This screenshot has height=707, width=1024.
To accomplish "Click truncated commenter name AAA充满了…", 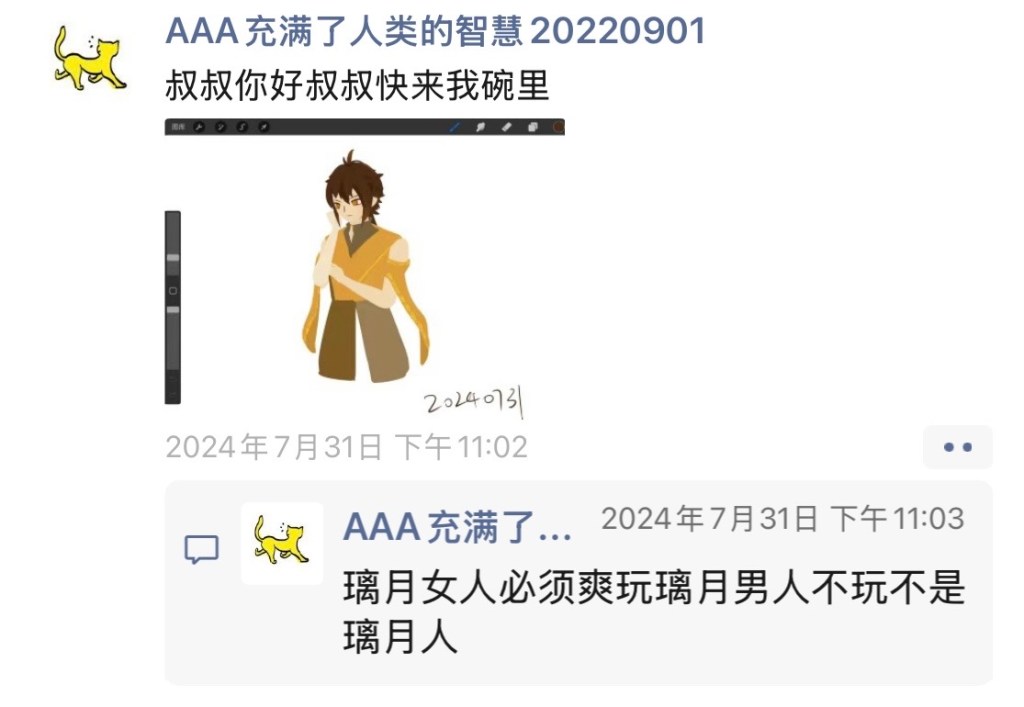I will (458, 527).
